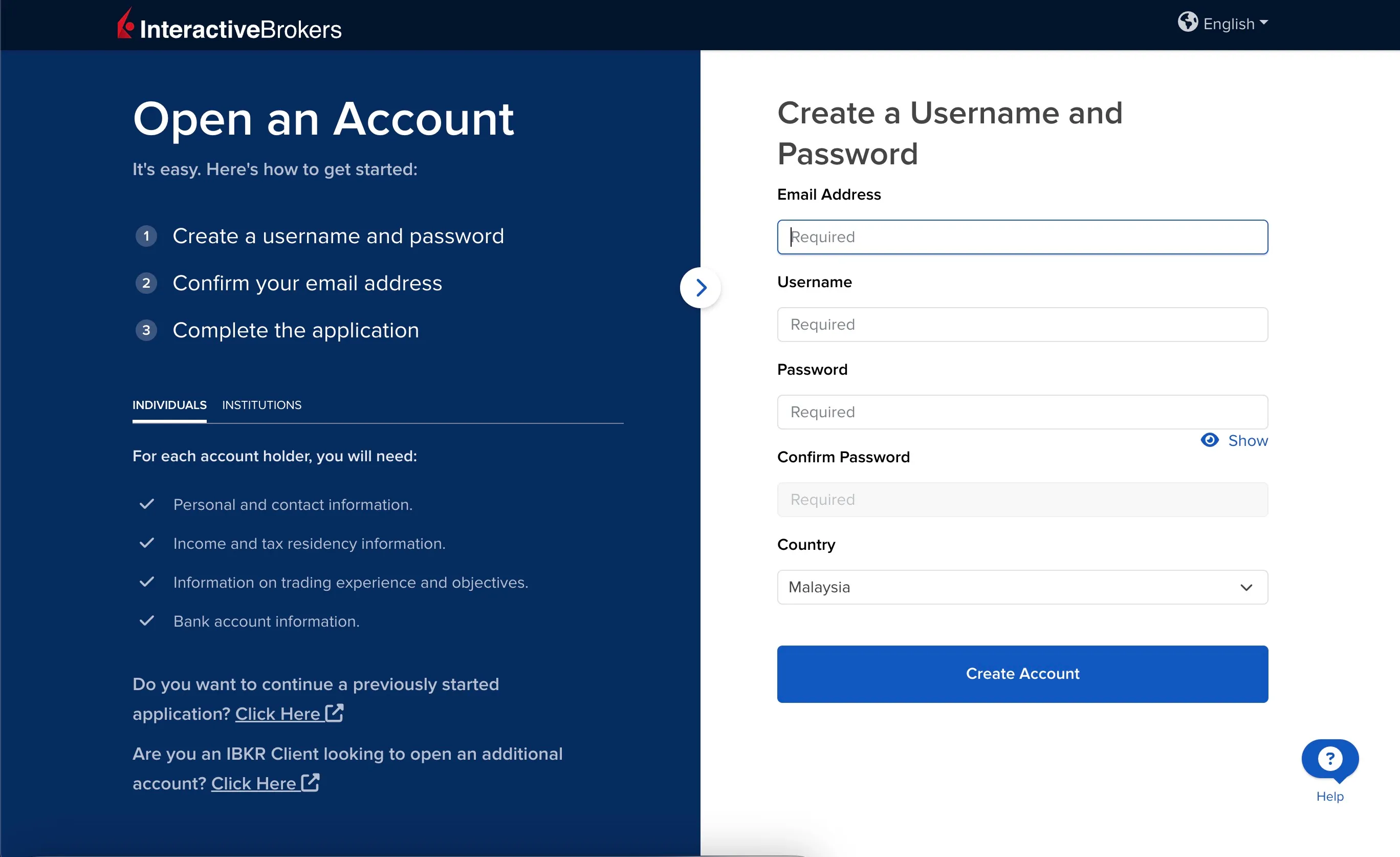Select the INDIVIDUALS tab
The height and width of the screenshot is (857, 1400).
pyautogui.click(x=169, y=405)
